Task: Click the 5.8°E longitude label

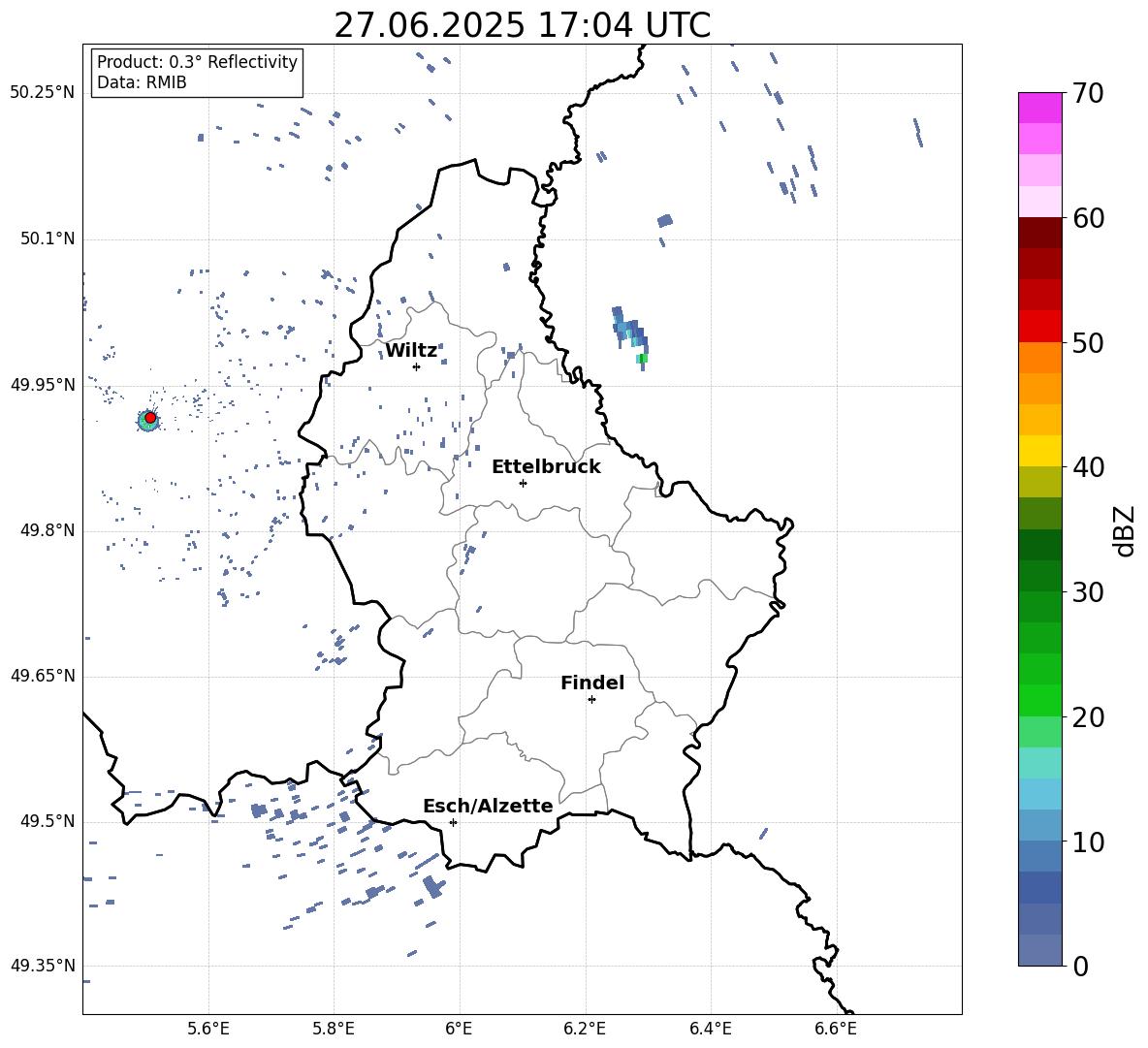Action: click(x=334, y=1029)
